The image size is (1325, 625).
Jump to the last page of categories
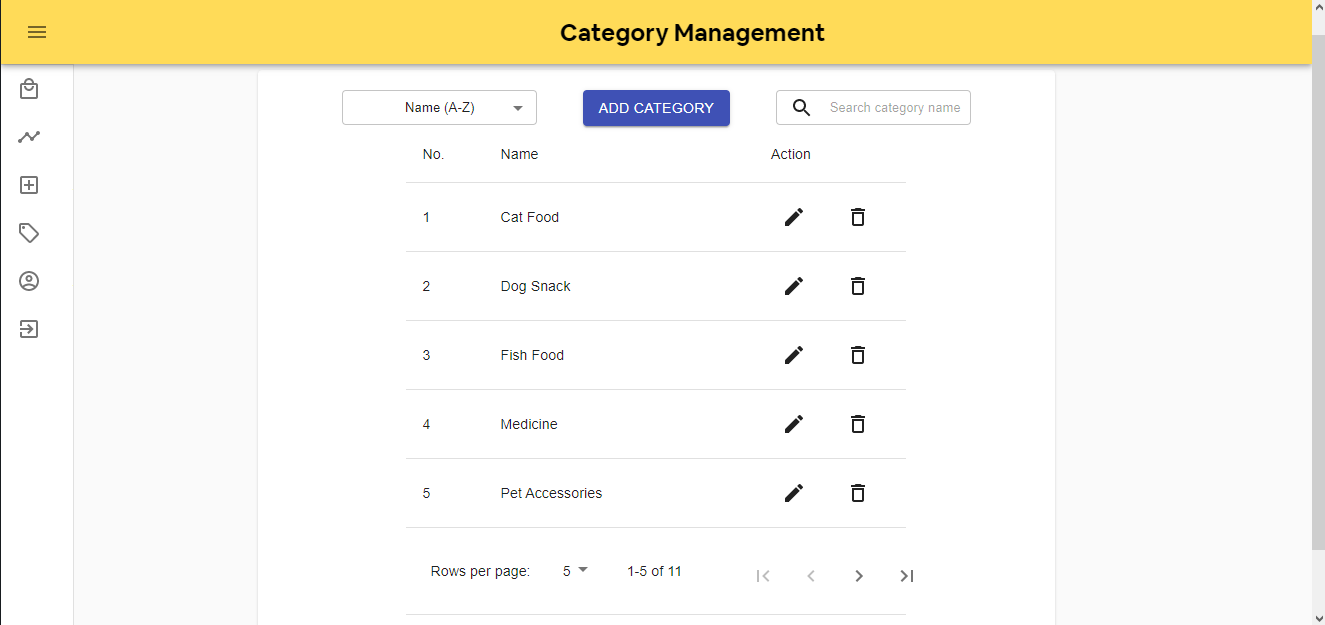(906, 576)
